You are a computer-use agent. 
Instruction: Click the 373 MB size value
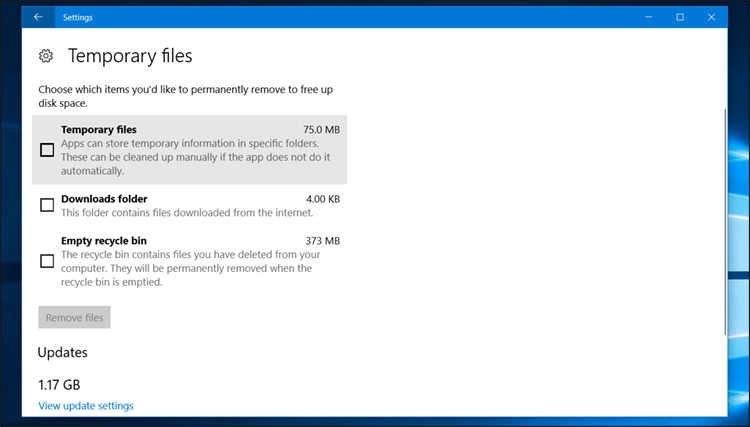click(323, 241)
